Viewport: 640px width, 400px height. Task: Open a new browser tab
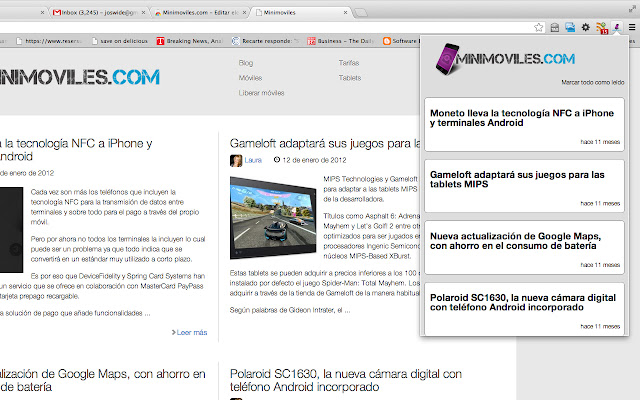coord(361,13)
